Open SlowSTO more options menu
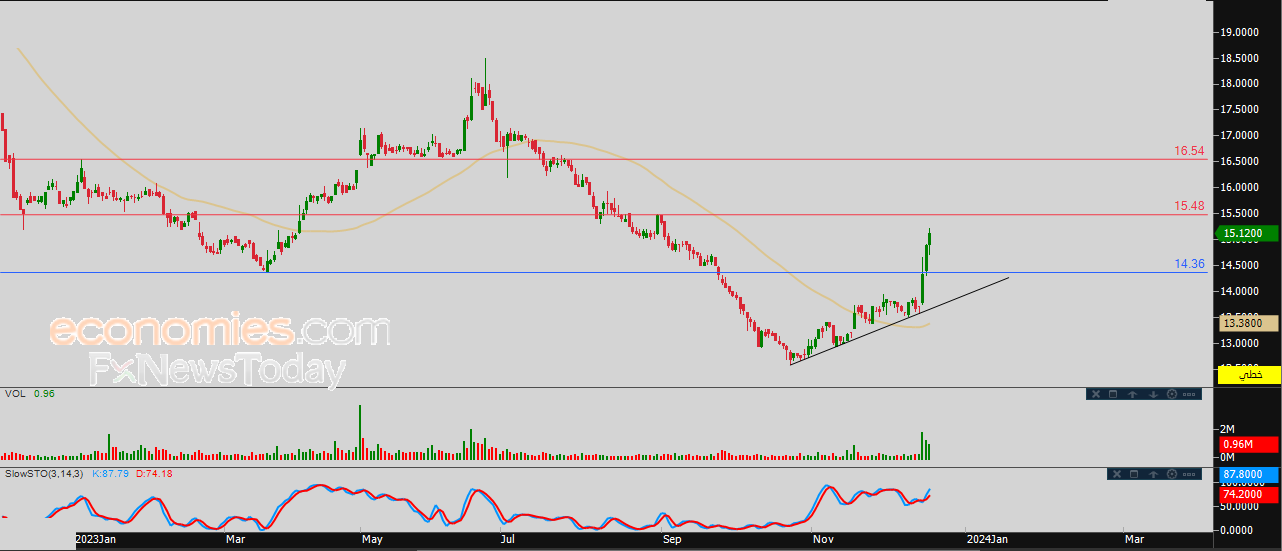Viewport: 1282px width, 551px height. (1189, 474)
